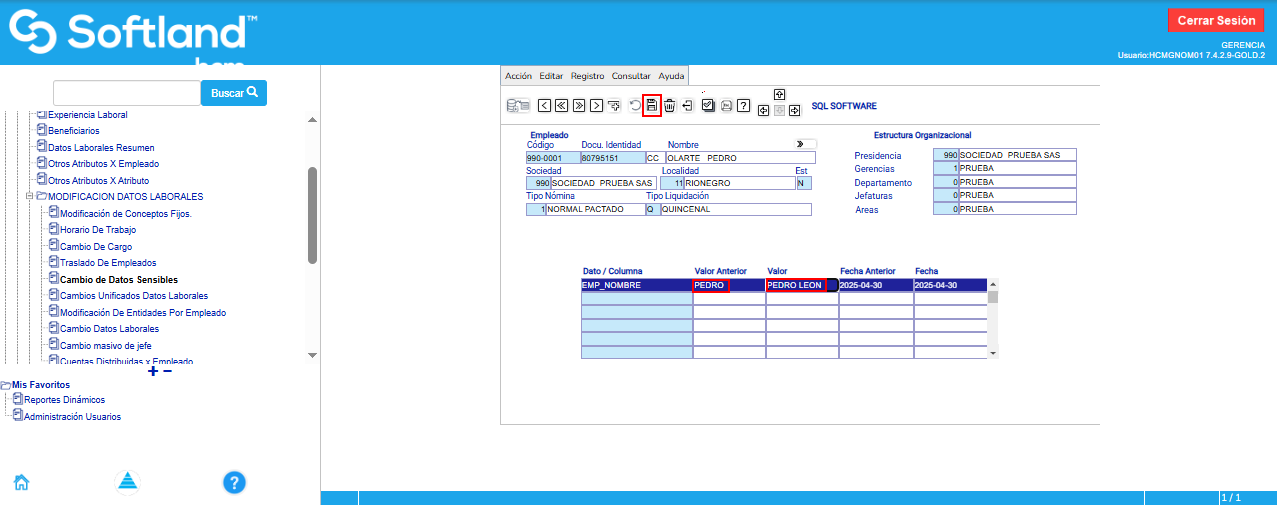Screen dimensions: 1277x505
Task: Click the undo circular arrow icon
Action: (x=635, y=105)
